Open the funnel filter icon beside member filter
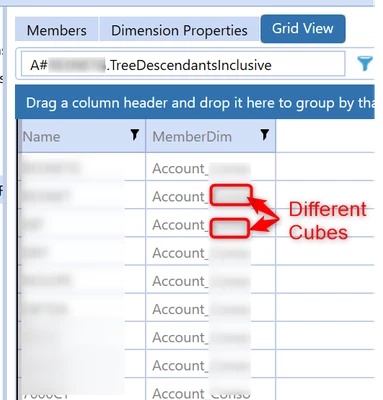The height and width of the screenshot is (400, 383). click(364, 63)
